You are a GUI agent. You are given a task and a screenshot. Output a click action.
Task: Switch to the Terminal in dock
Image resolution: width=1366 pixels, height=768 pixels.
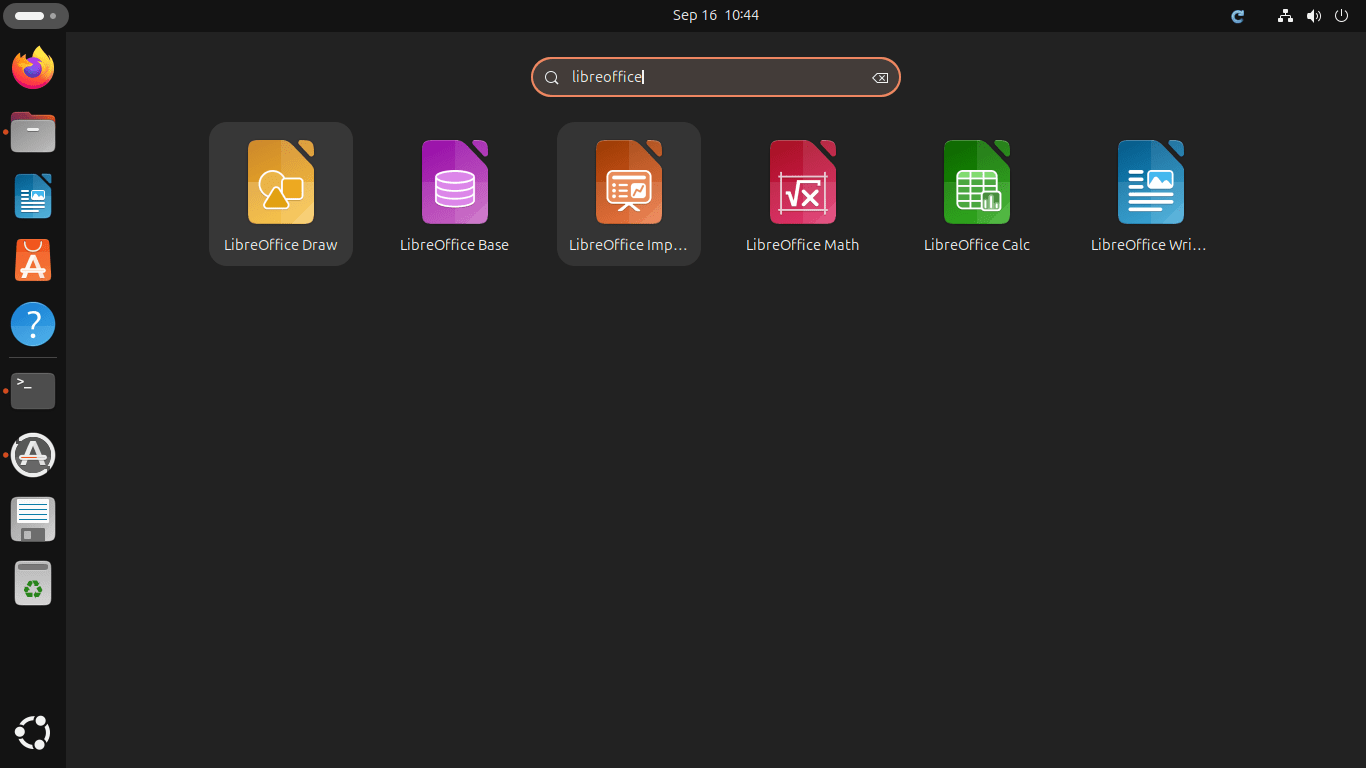33,390
